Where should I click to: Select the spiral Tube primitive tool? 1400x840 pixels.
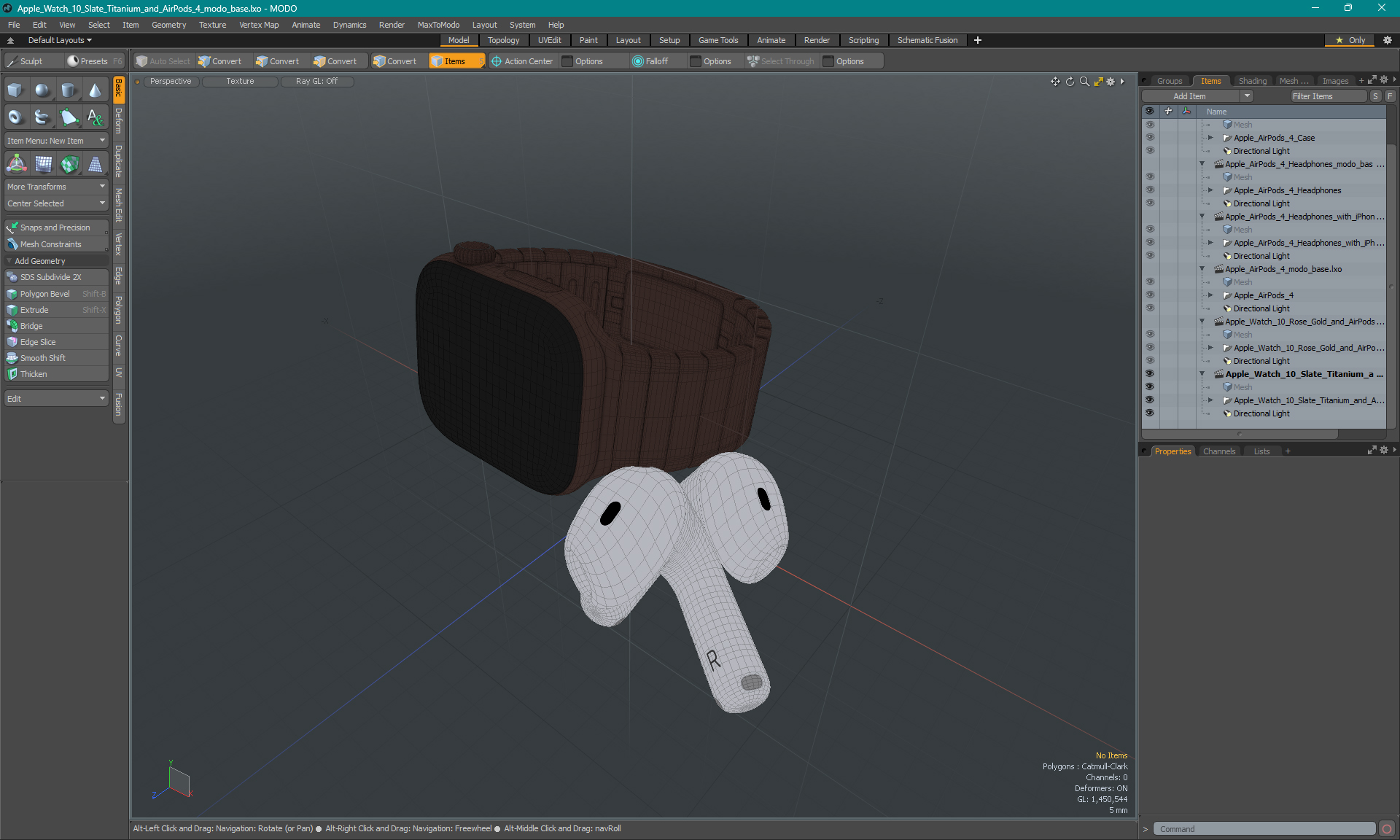42,117
